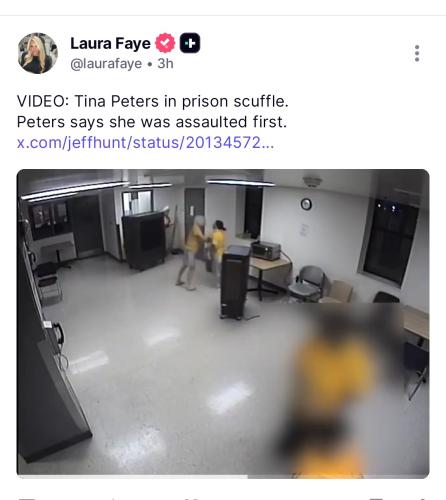The image size is (446, 500).
Task: Click the Laura Faye display name
Action: 110,43
